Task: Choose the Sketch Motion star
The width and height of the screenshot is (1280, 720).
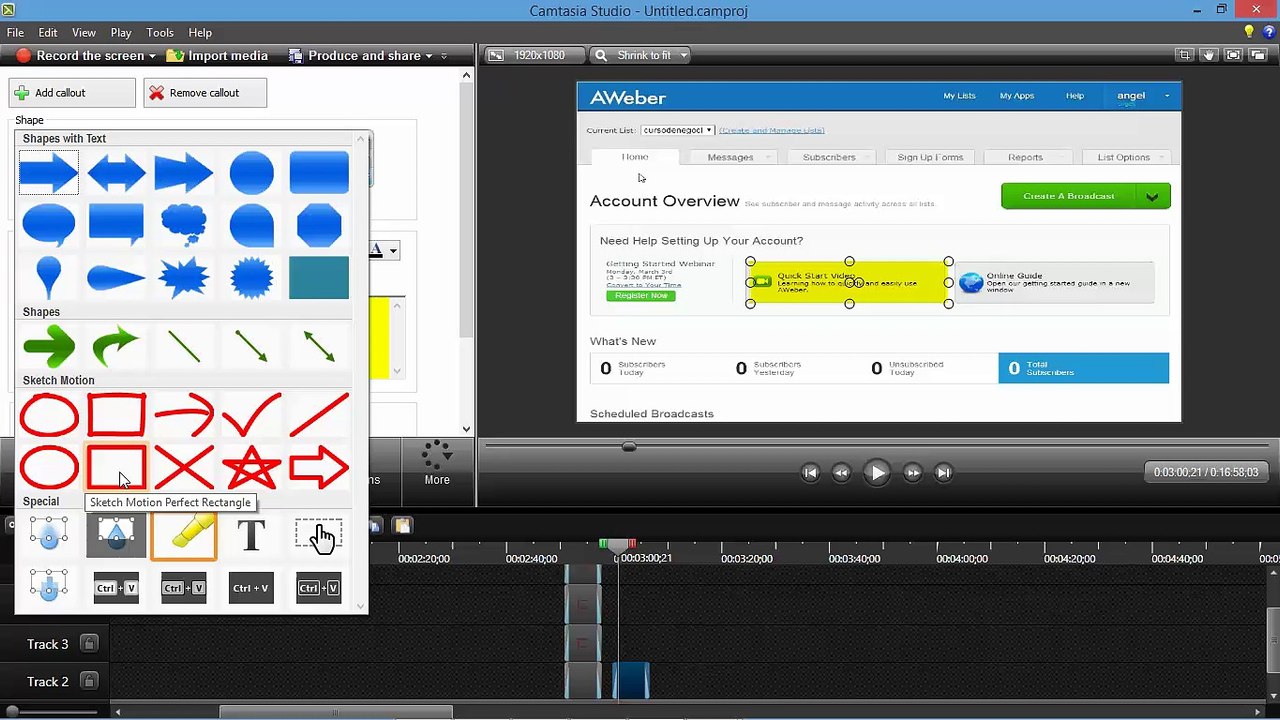Action: point(251,467)
